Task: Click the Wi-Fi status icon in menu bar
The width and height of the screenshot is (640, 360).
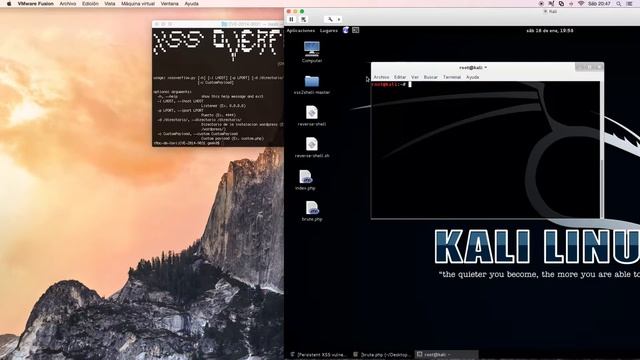Action: click(581, 4)
